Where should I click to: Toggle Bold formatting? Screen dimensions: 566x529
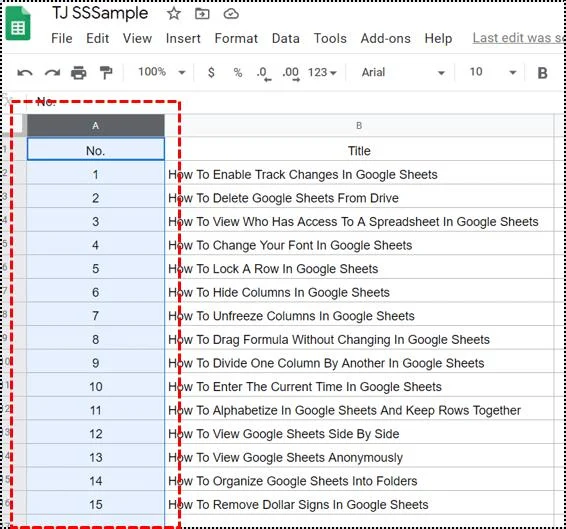coord(542,73)
